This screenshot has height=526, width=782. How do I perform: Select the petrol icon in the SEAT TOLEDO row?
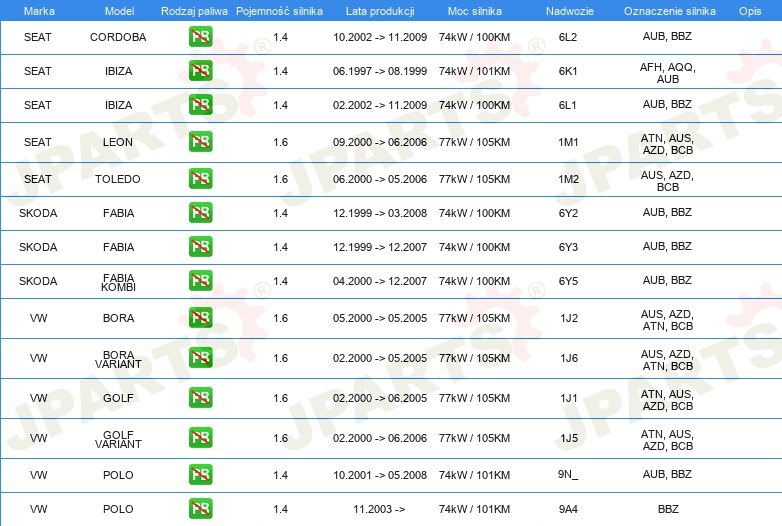coord(200,178)
